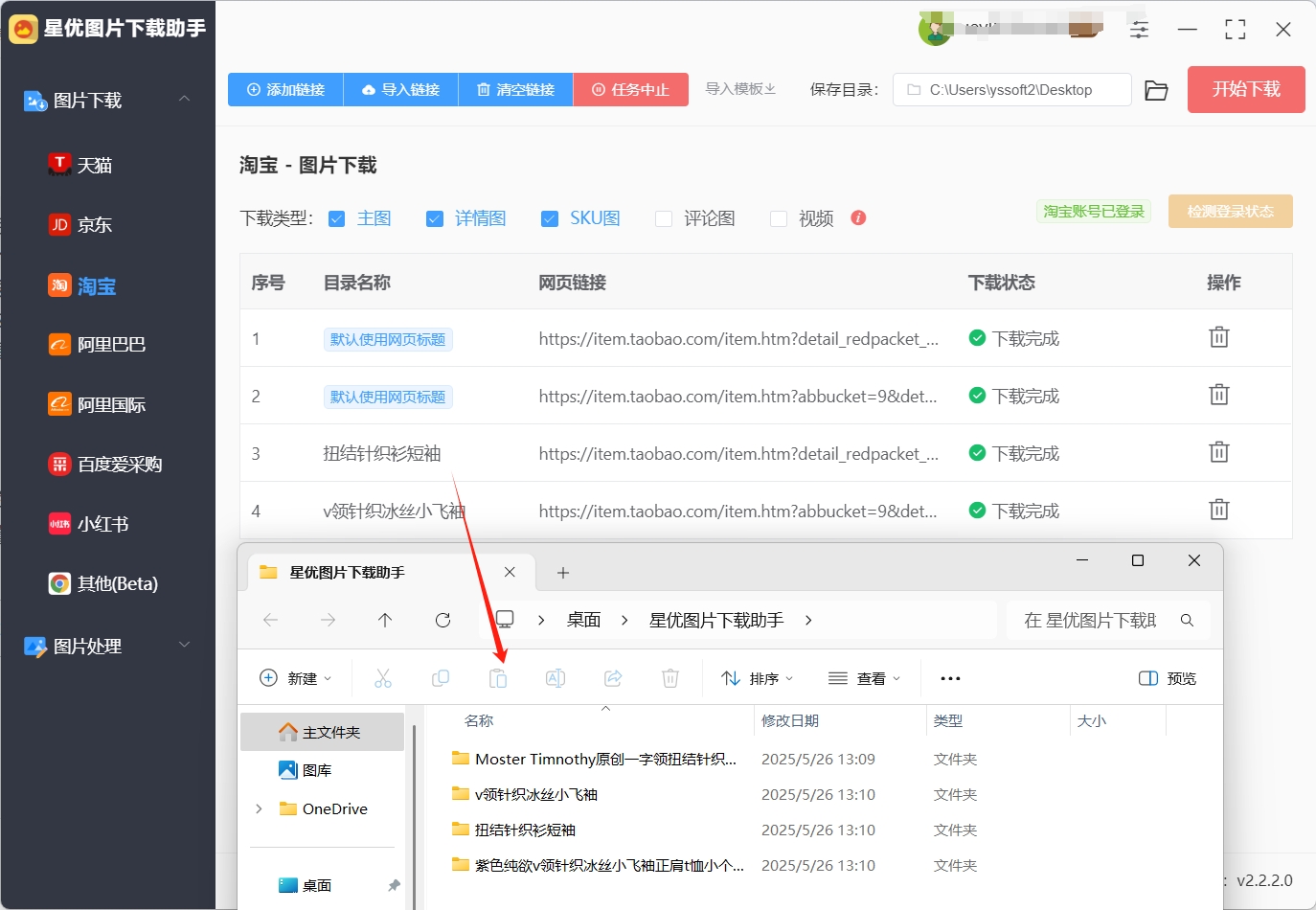Image resolution: width=1316 pixels, height=910 pixels.
Task: Click the 开始下载 button
Action: tap(1246, 89)
